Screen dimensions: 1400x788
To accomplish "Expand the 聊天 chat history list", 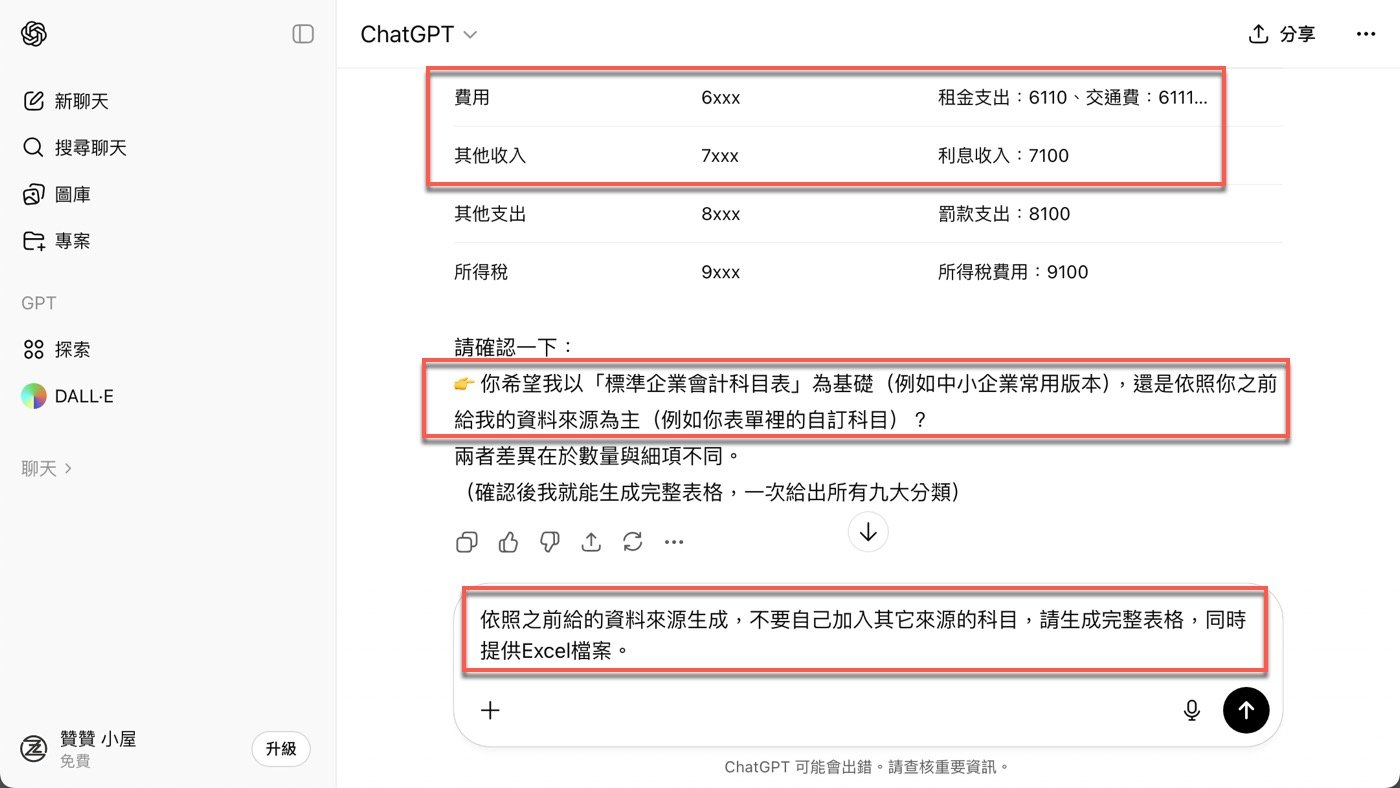I will (45, 468).
